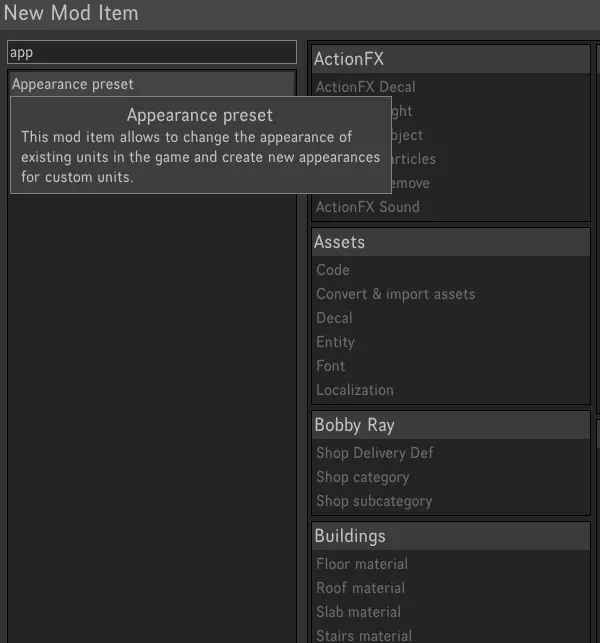The image size is (600, 643).
Task: Choose Decal under Assets
Action: click(x=334, y=318)
